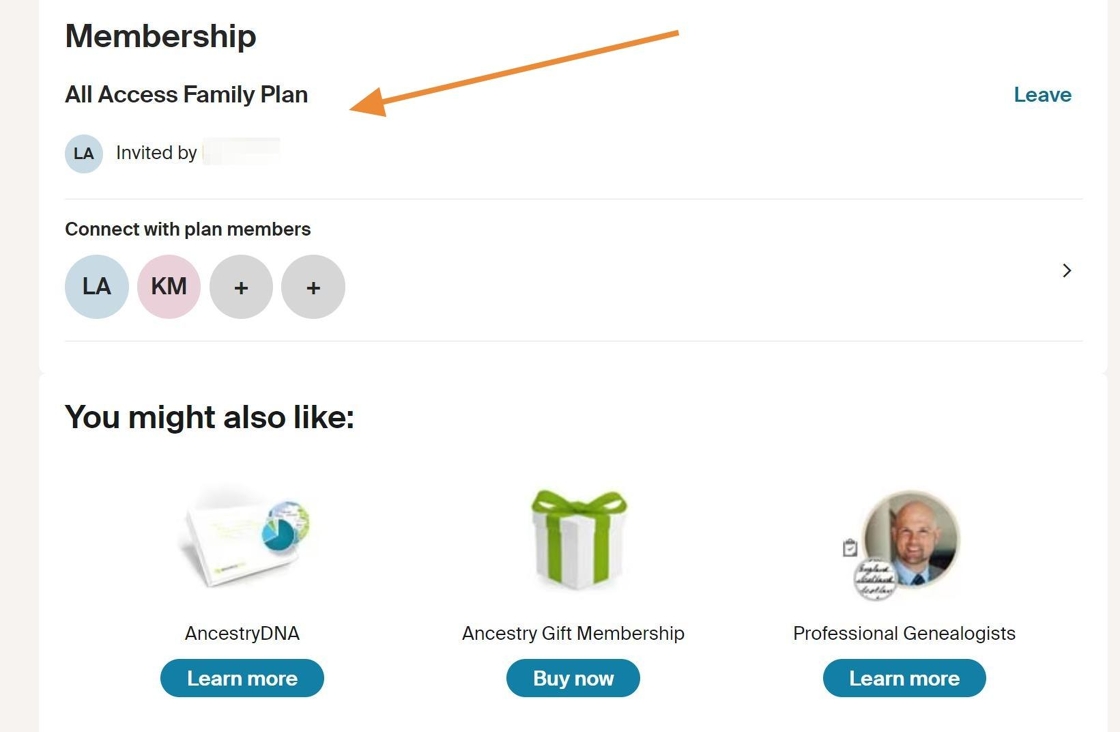Viewport: 1120px width, 732px height.
Task: Click the All Access Family Plan heading
Action: (186, 95)
